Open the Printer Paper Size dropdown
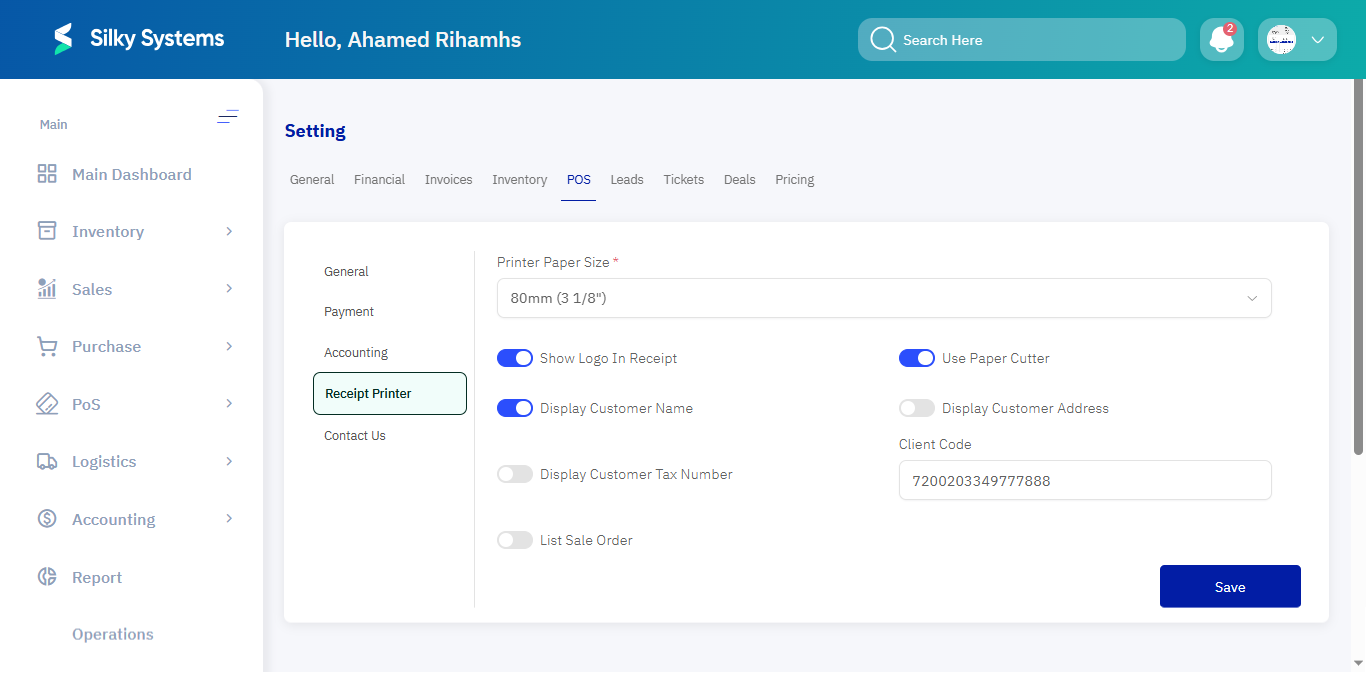1366x673 pixels. coord(883,298)
